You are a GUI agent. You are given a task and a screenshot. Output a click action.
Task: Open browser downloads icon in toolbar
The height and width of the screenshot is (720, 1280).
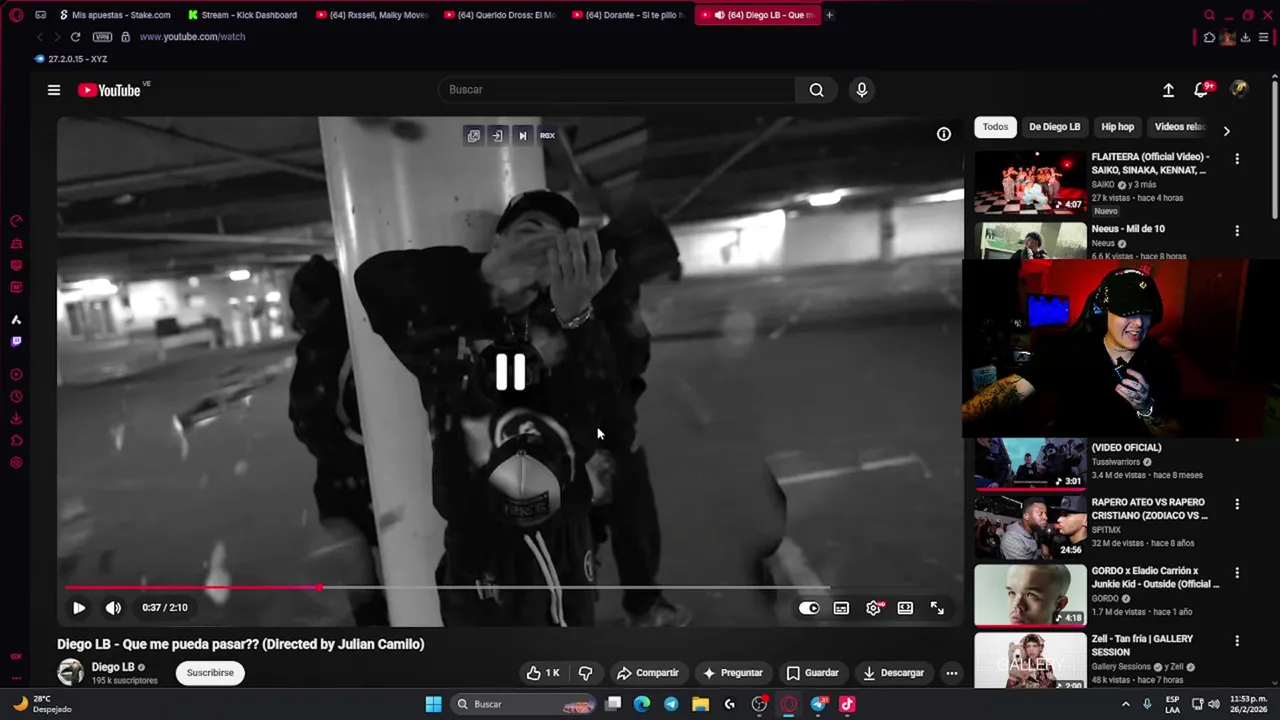[1245, 37]
